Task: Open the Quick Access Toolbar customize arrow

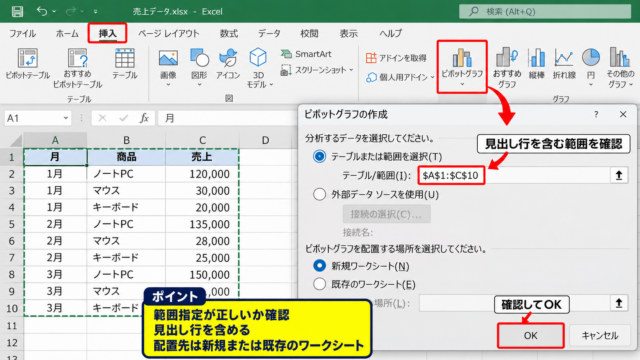Action: pyautogui.click(x=95, y=12)
